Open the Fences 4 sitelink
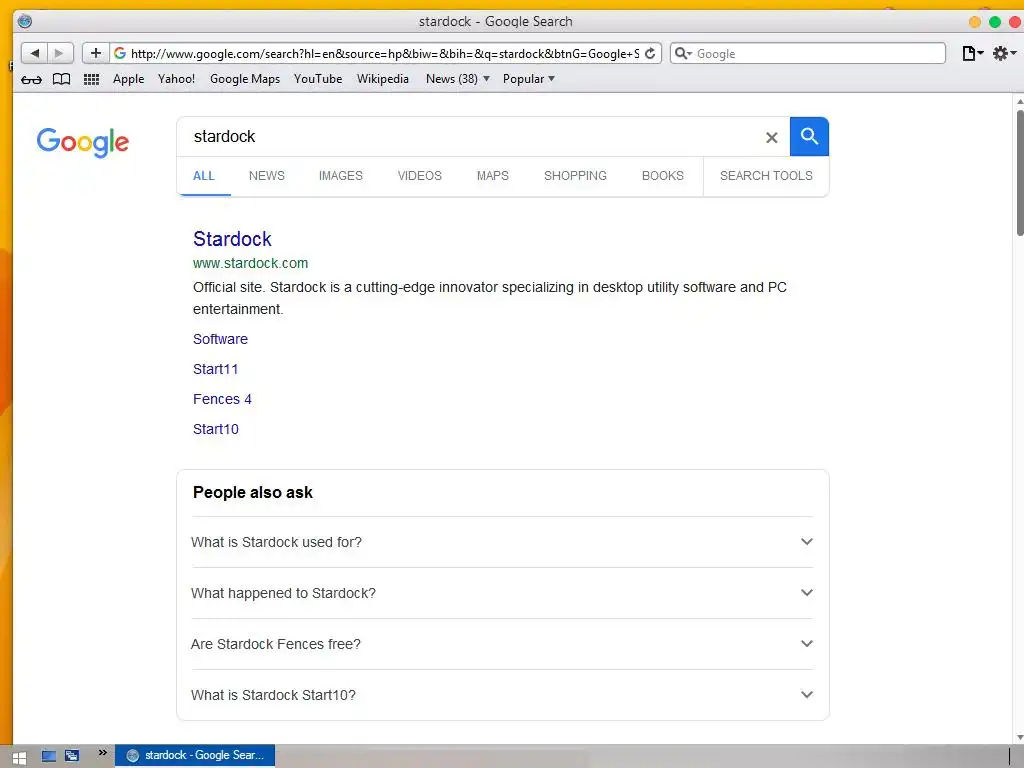Viewport: 1024px width, 768px height. pyautogui.click(x=222, y=399)
